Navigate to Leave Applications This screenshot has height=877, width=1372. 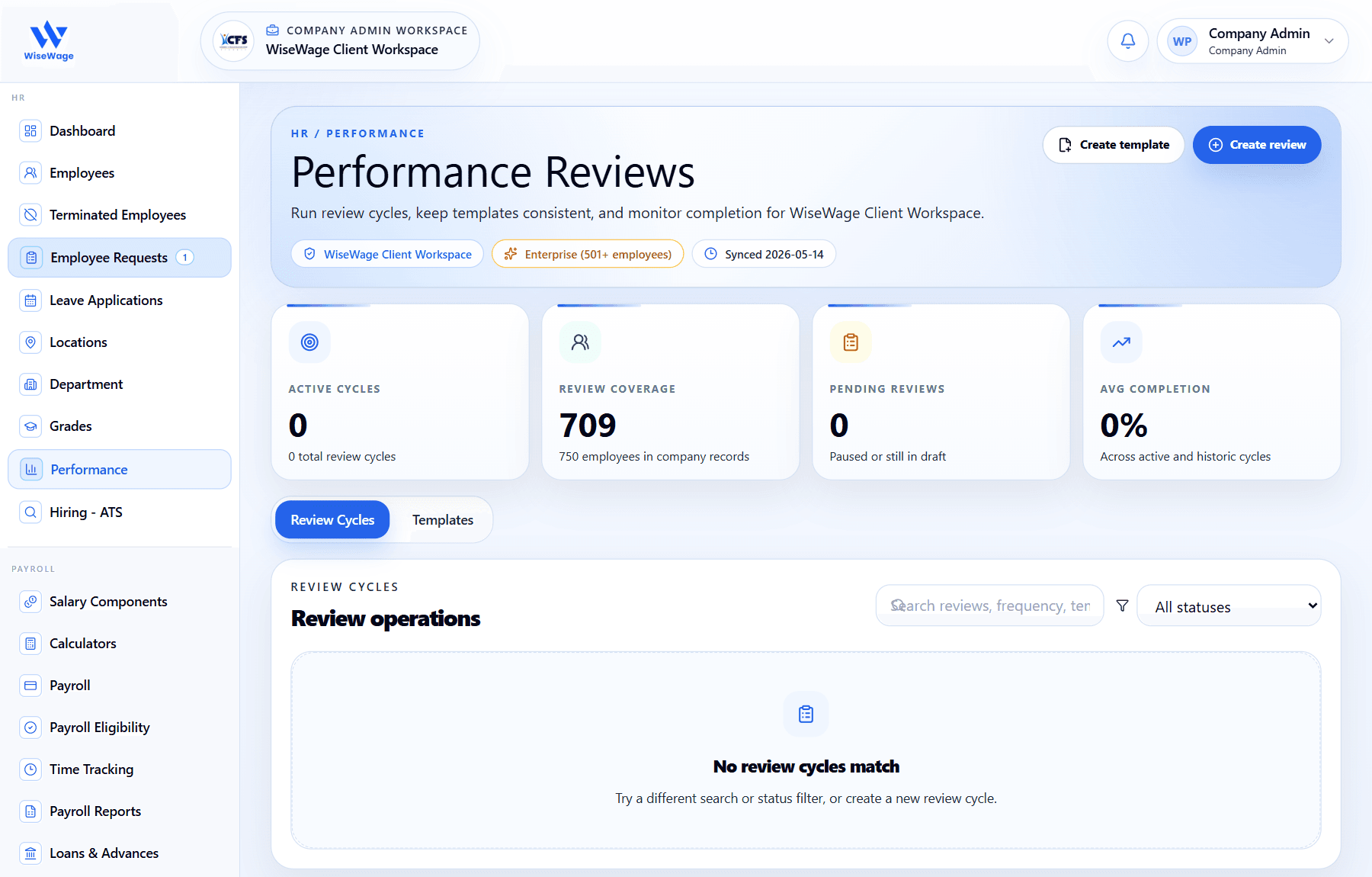click(x=120, y=300)
